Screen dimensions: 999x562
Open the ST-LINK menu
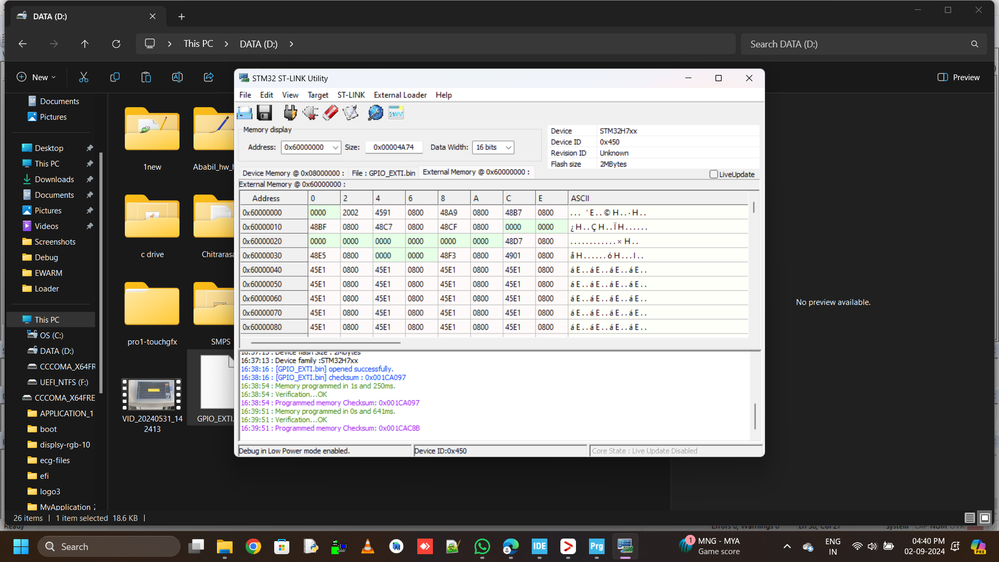tap(351, 95)
